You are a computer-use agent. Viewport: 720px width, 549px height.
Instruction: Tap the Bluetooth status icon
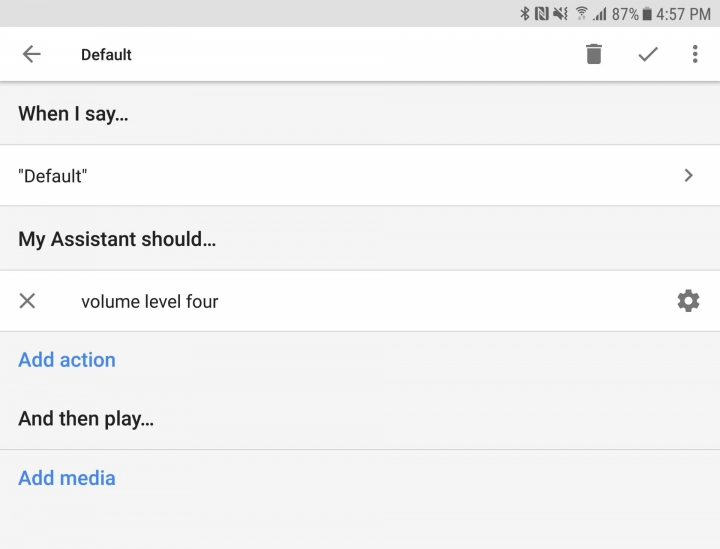(x=524, y=14)
